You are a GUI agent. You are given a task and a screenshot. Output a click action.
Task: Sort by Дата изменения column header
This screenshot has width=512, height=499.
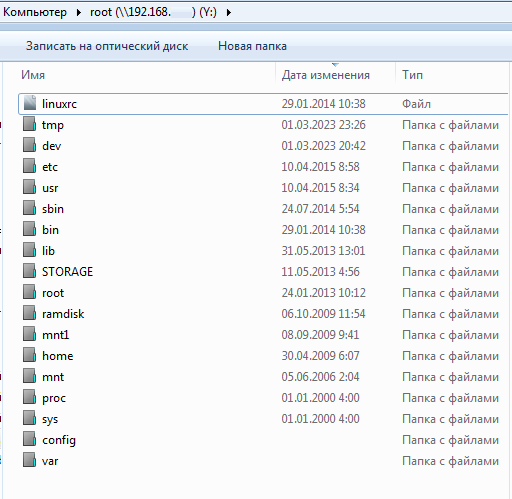[326, 75]
